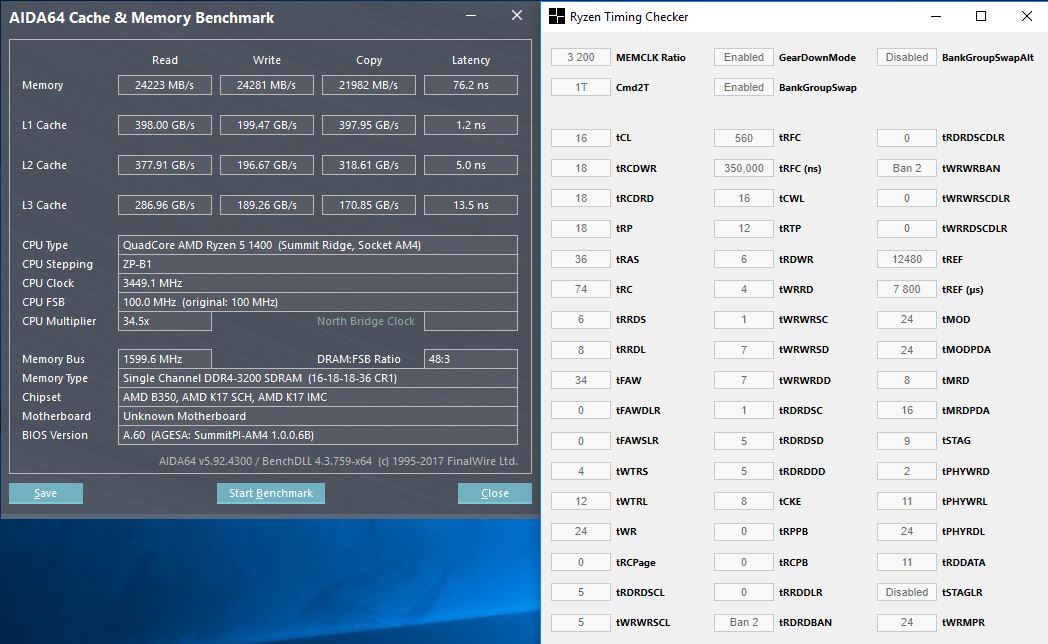Click the tSTAGLR Disabled box
Screen dimensions: 1048x644
coord(907,592)
